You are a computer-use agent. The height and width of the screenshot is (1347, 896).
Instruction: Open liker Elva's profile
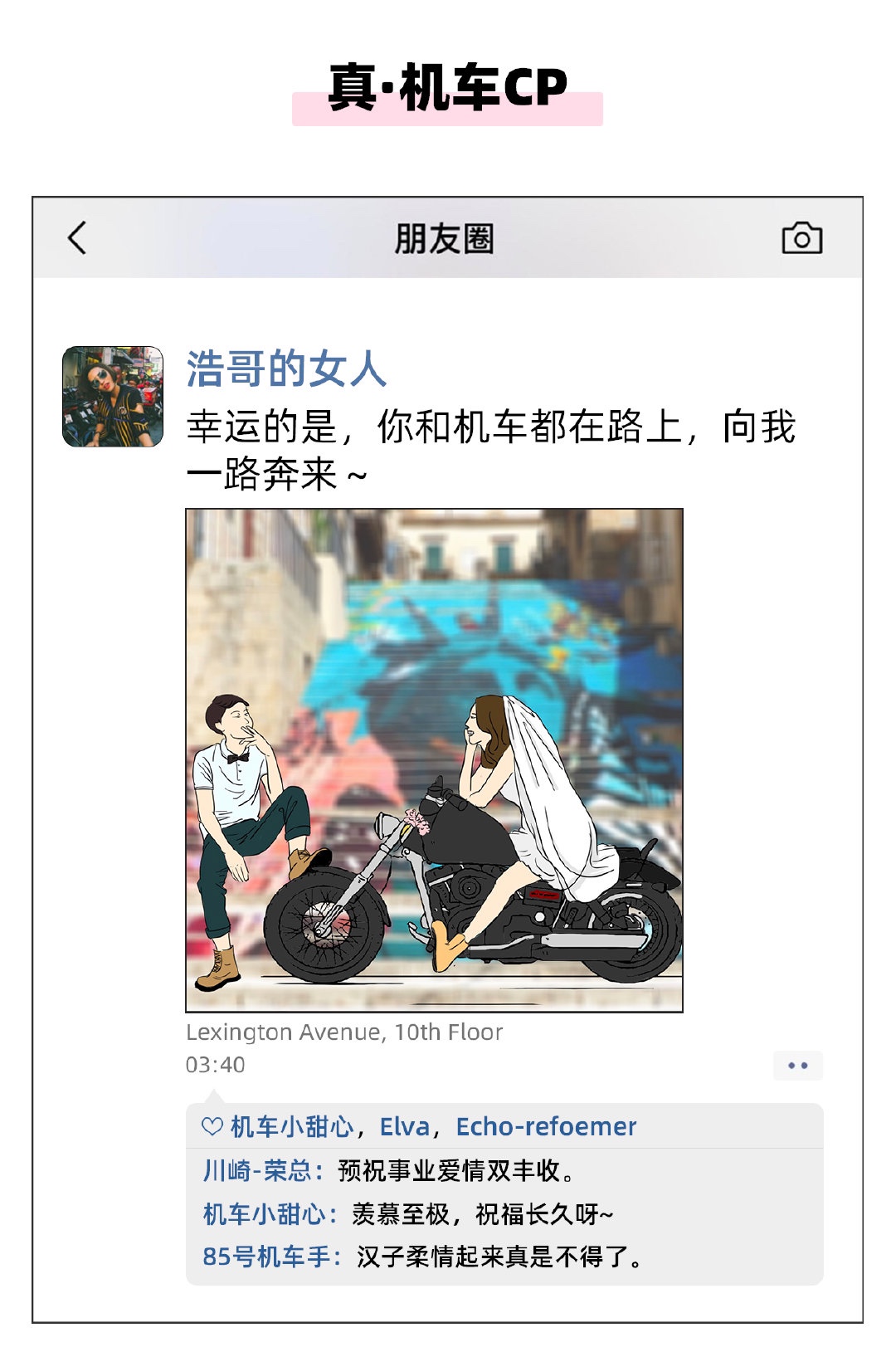pyautogui.click(x=405, y=1126)
